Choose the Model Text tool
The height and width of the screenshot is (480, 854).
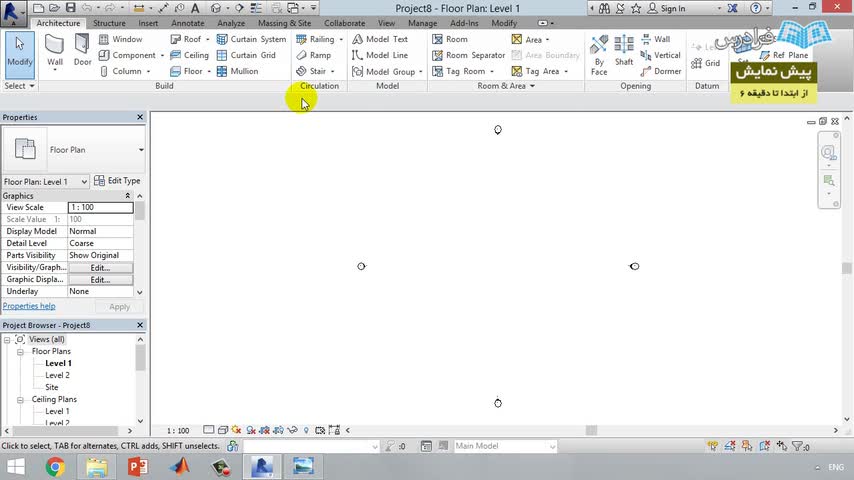click(380, 39)
